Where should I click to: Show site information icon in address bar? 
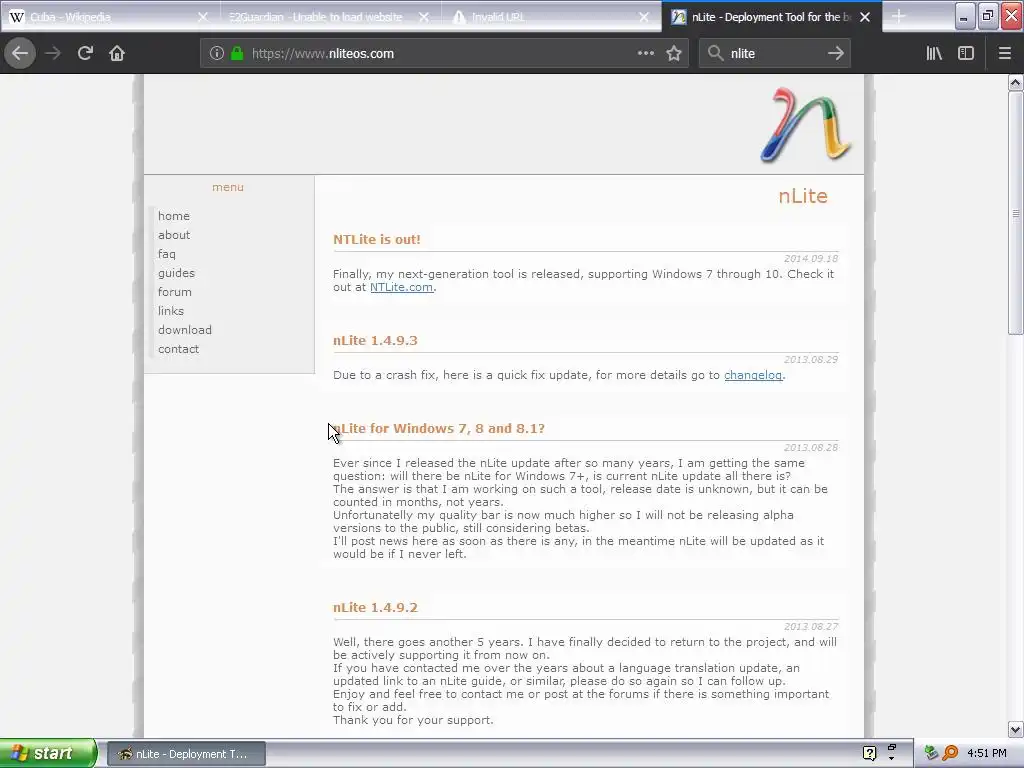(217, 54)
